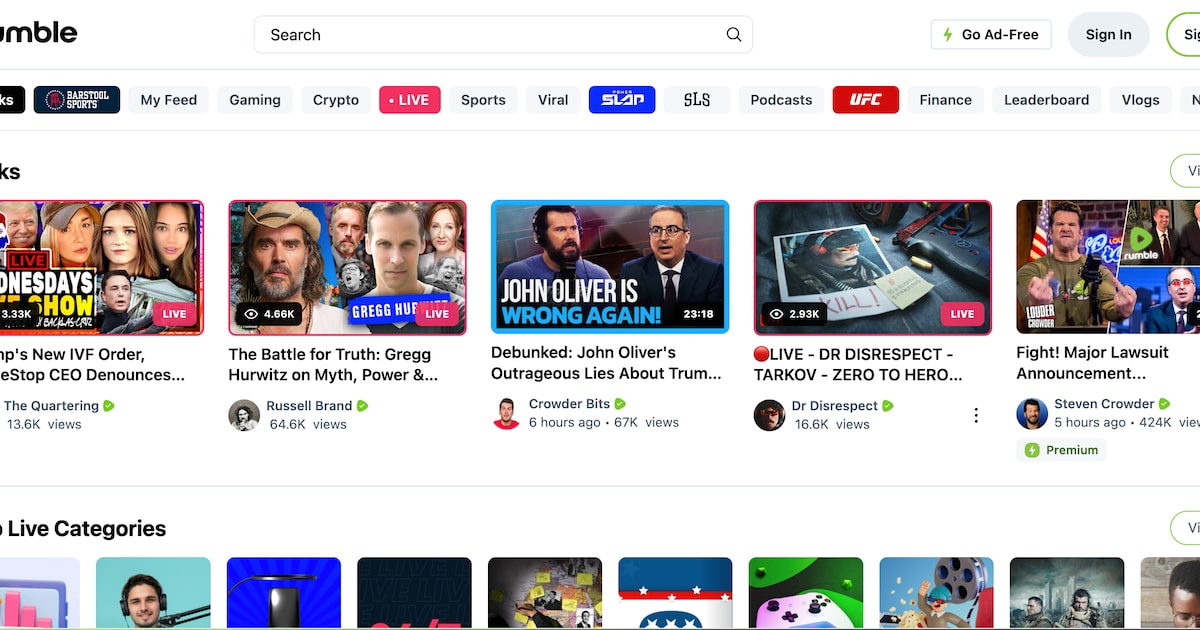Open the Steven Crowder channel name link
The width and height of the screenshot is (1200, 630).
pyautogui.click(x=1104, y=404)
